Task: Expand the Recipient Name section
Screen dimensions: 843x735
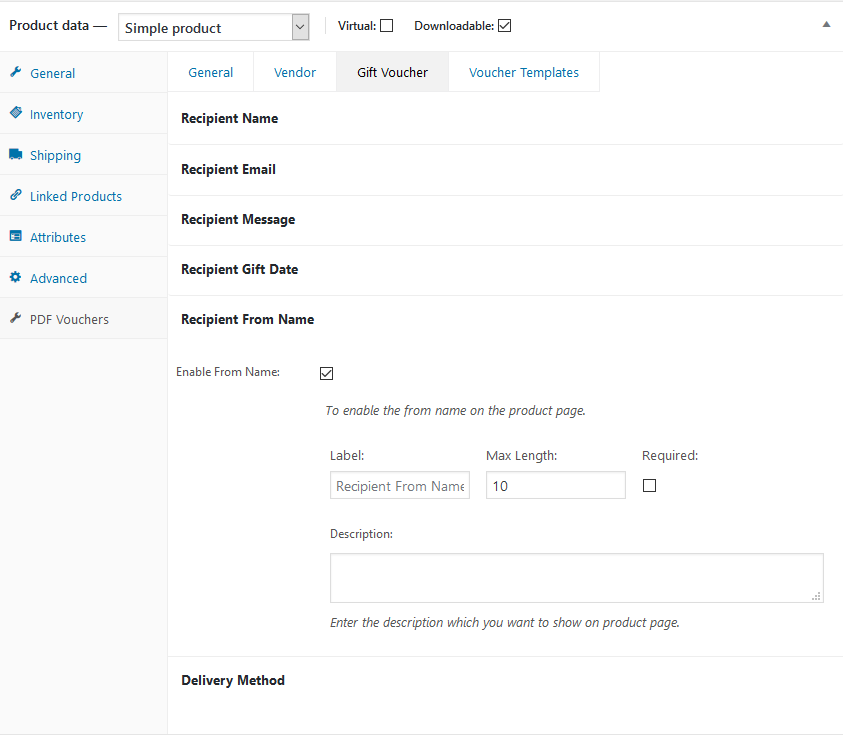Action: click(230, 119)
